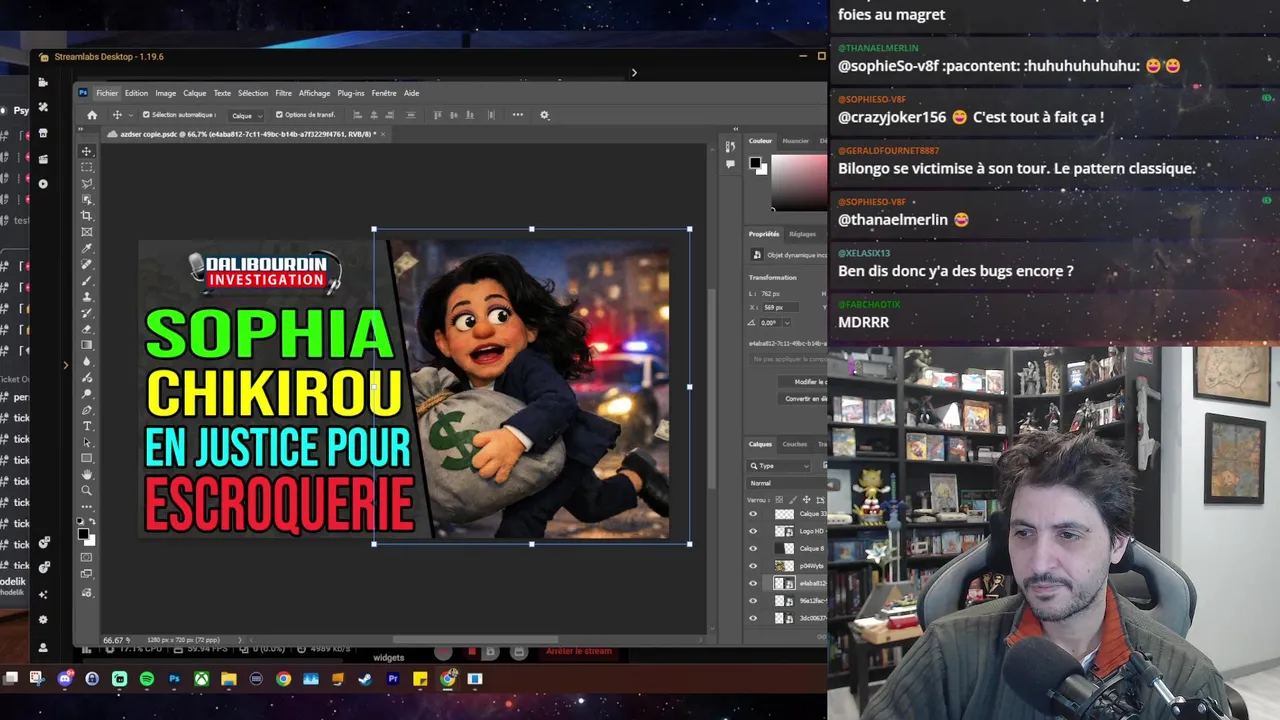Select the Move tool in Photoshop toolbar

tap(86, 152)
